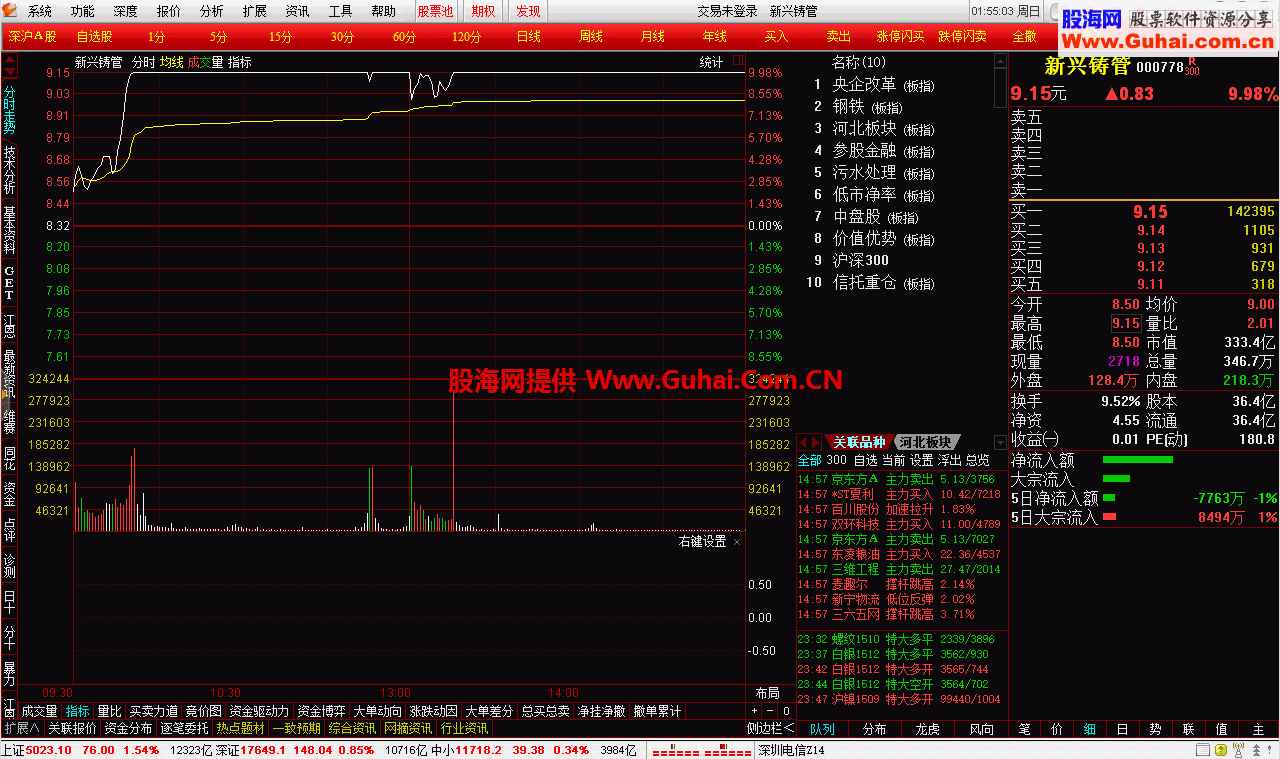Toggle the 侧边栏 collapse arrow
Image resolution: width=1280 pixels, height=759 pixels.
click(770, 728)
